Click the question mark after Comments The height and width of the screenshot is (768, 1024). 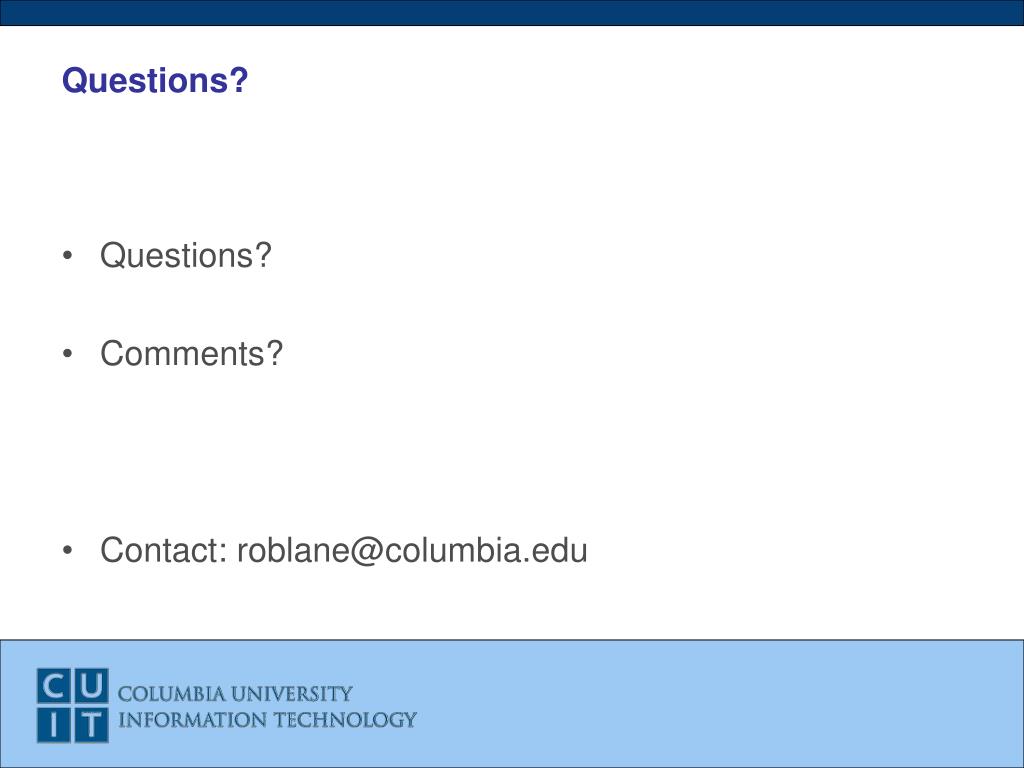274,353
